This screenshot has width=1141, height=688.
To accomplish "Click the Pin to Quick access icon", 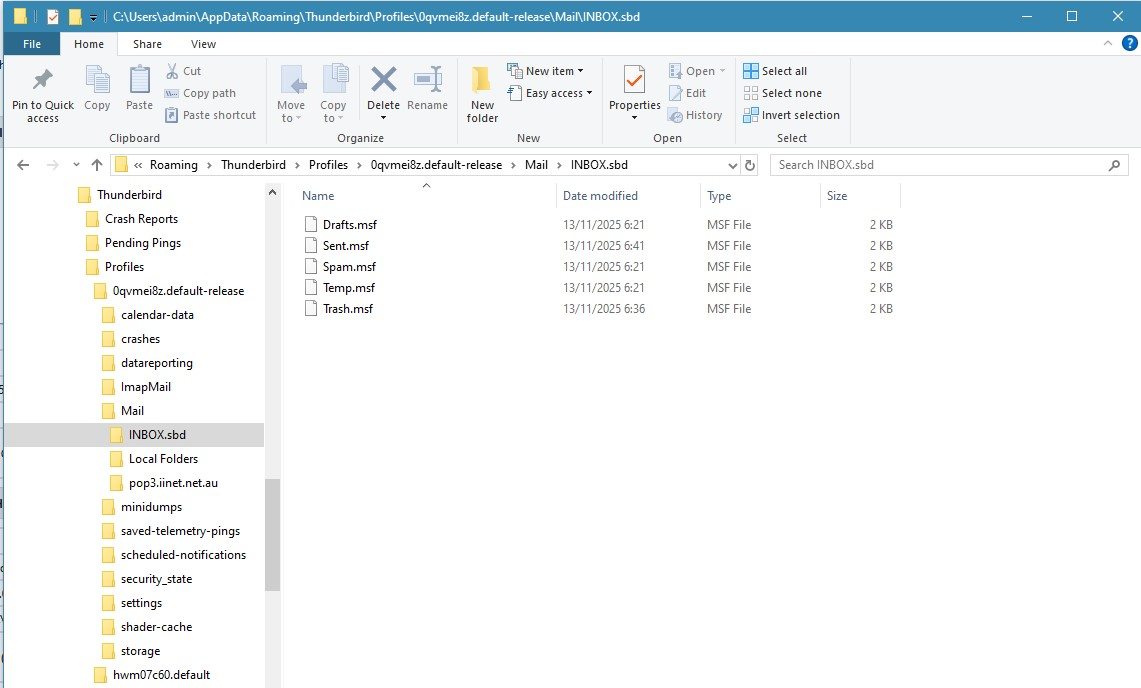I will click(43, 82).
